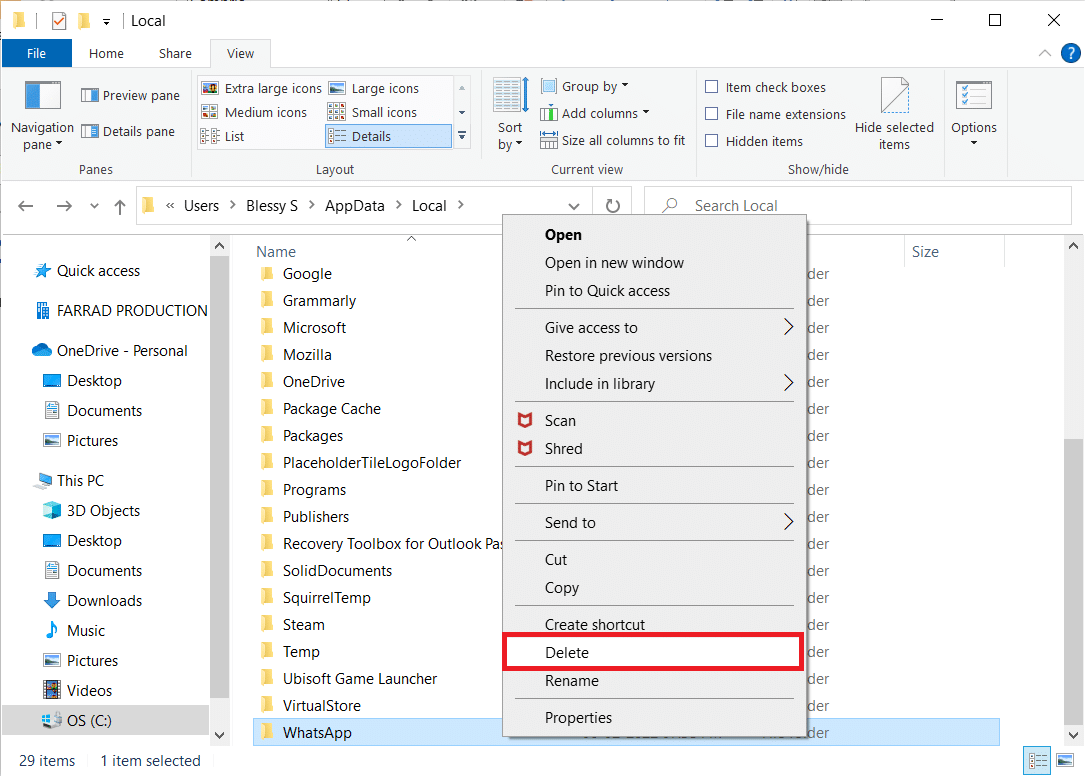Screen dimensions: 1085x776
Task: Sort by the Name column header
Action: 276,252
